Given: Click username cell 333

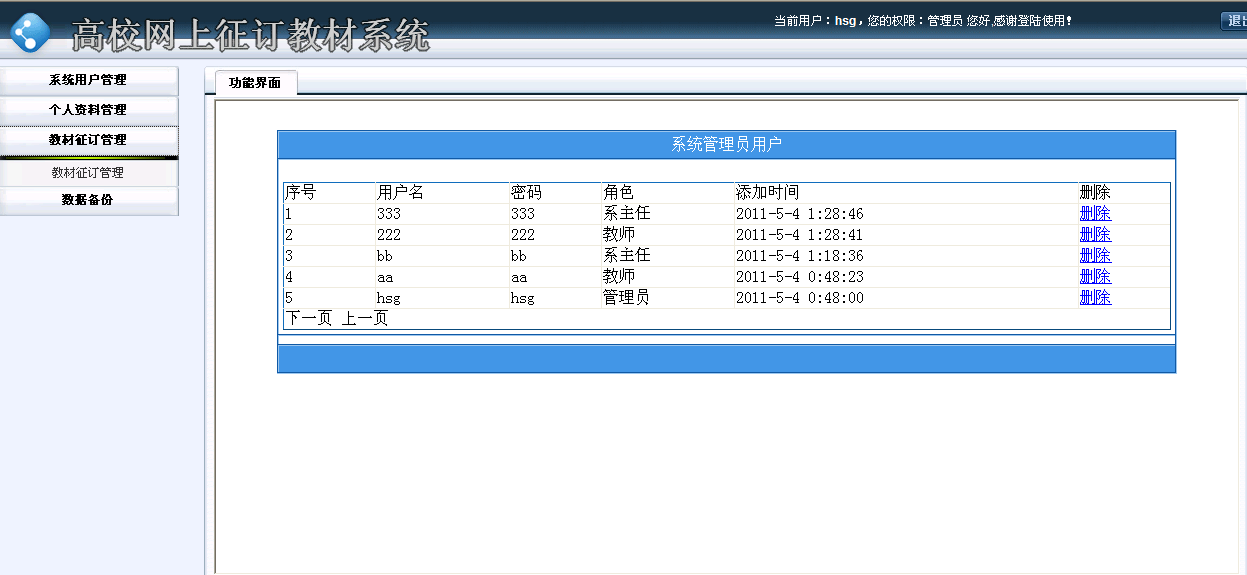Looking at the screenshot, I should click(389, 214).
